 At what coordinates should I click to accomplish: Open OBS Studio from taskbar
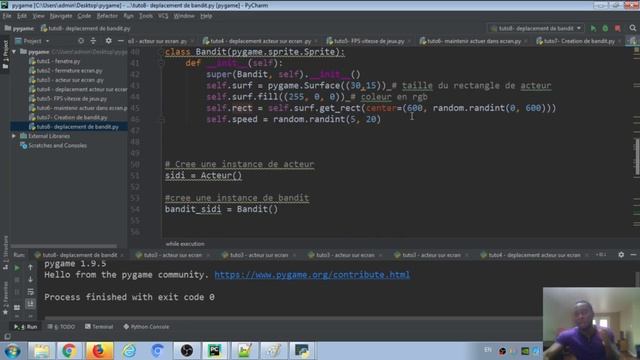(x=187, y=351)
